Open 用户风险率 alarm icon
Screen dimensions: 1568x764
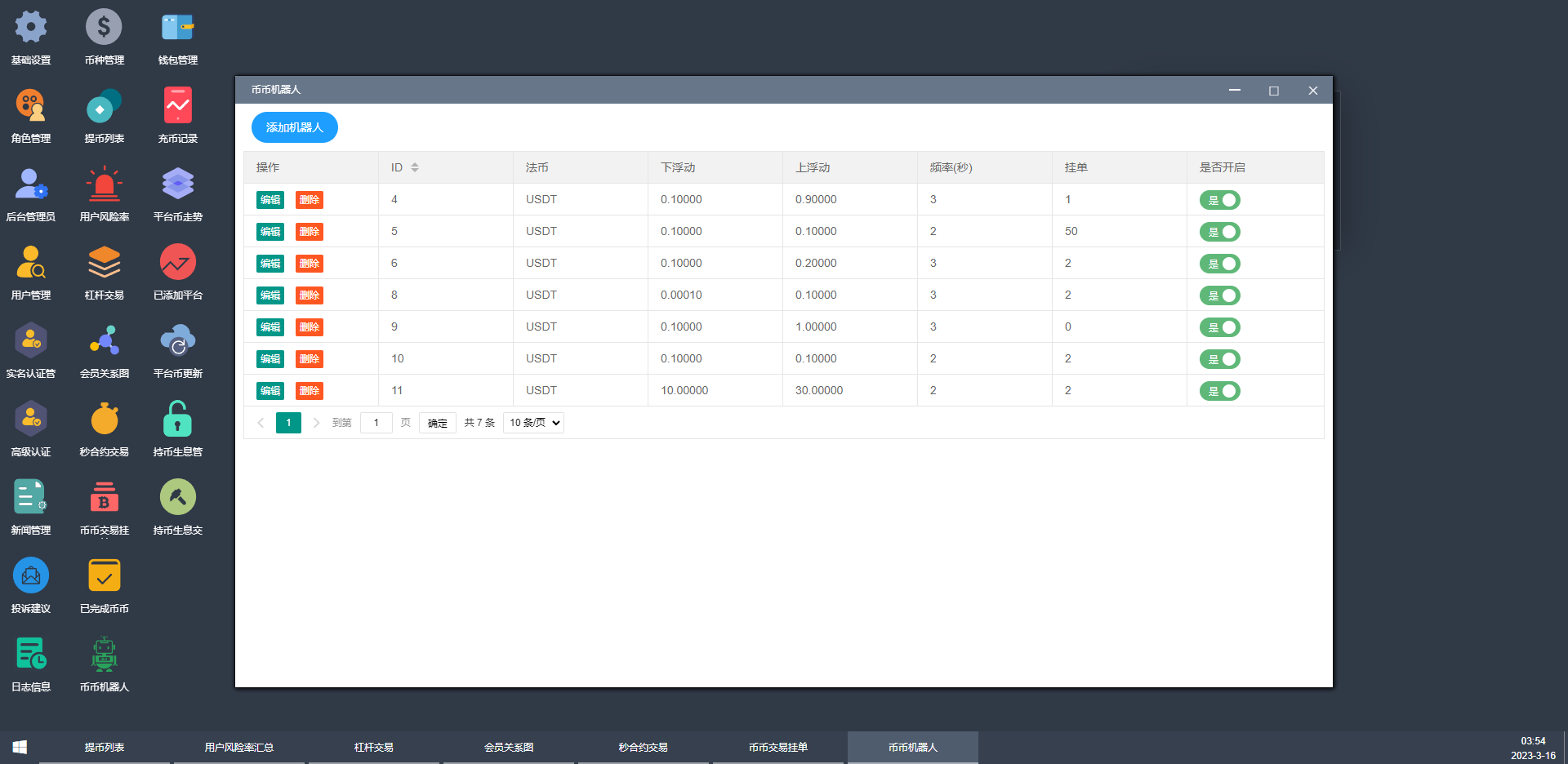tap(104, 184)
